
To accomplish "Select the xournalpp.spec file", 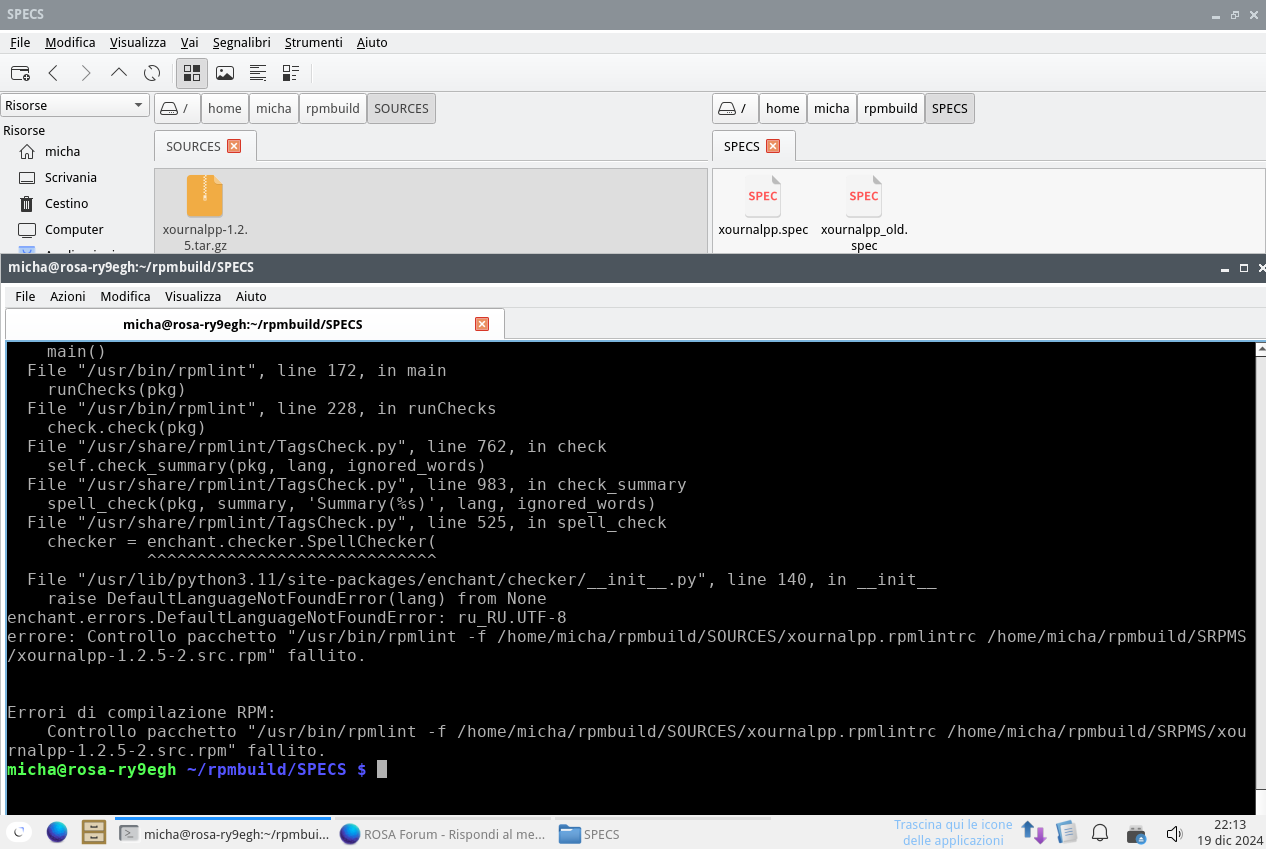I will click(x=763, y=208).
